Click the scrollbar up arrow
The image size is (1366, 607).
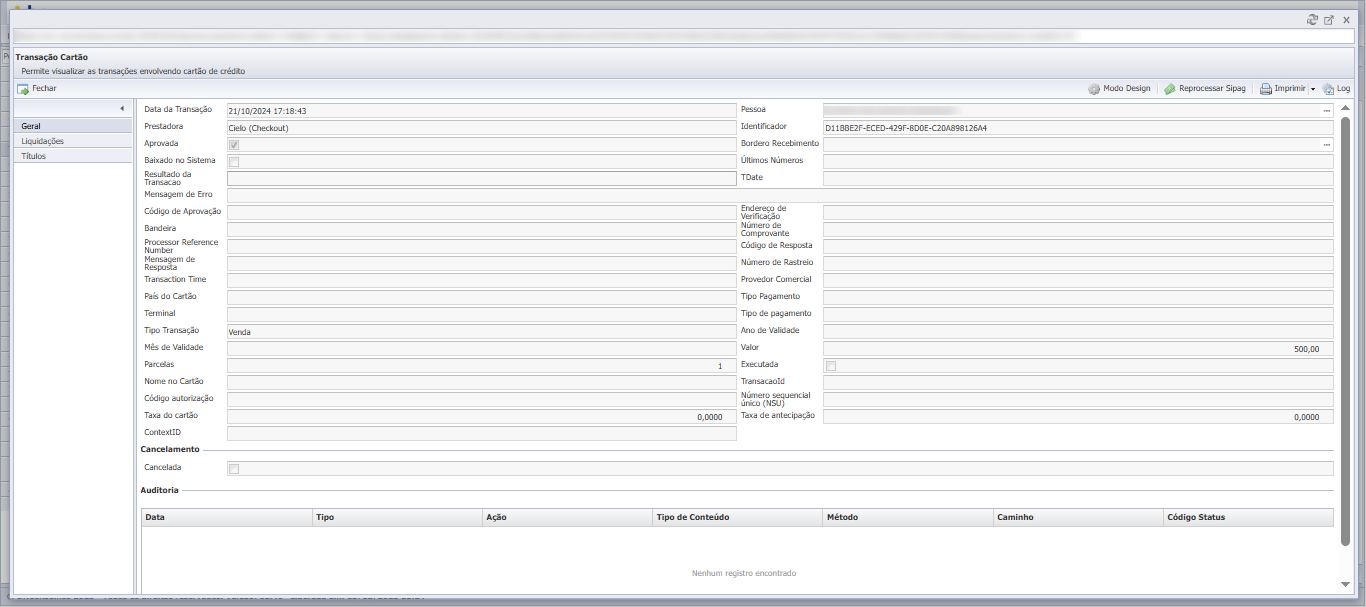1345,108
